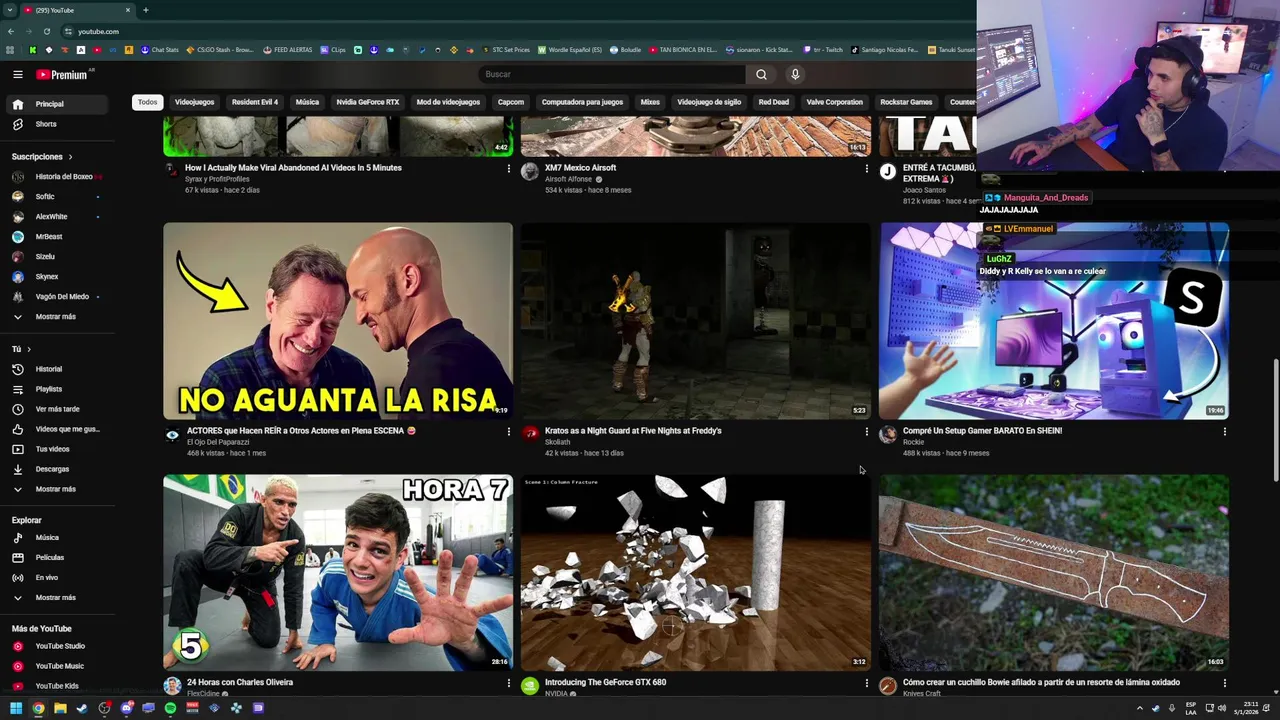The width and height of the screenshot is (1280, 720).
Task: Select the Valve Corporation chip
Action: [x=834, y=102]
